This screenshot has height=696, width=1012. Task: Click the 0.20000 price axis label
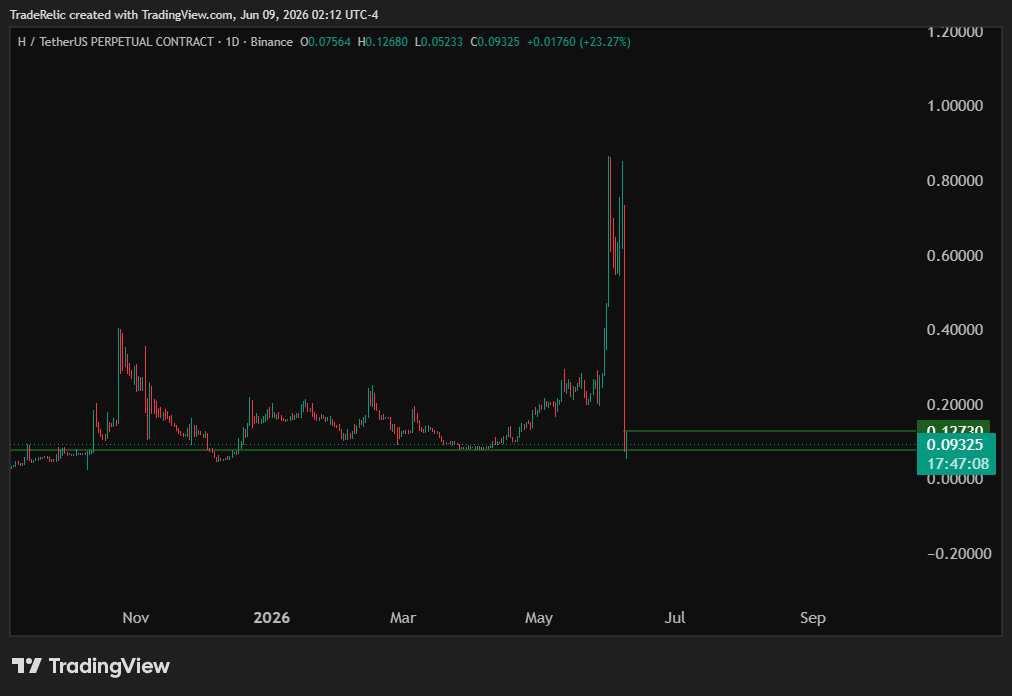pyautogui.click(x=955, y=405)
